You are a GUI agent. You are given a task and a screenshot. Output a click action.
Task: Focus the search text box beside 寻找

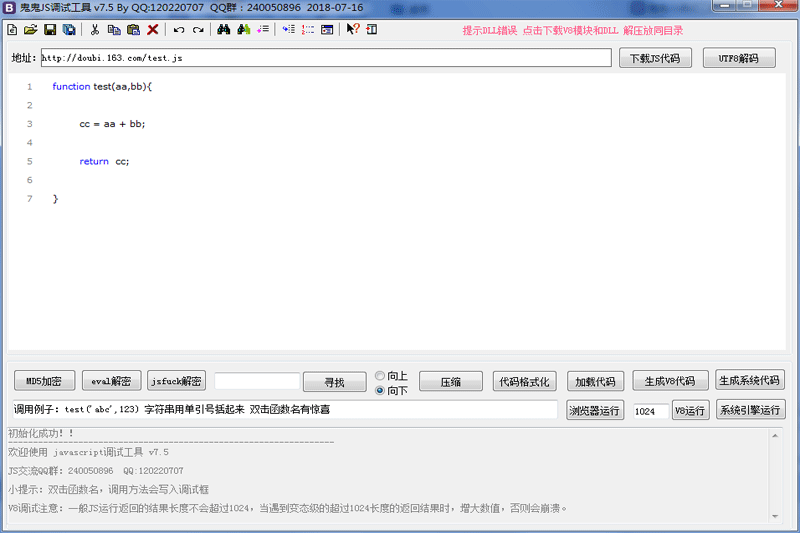(257, 381)
